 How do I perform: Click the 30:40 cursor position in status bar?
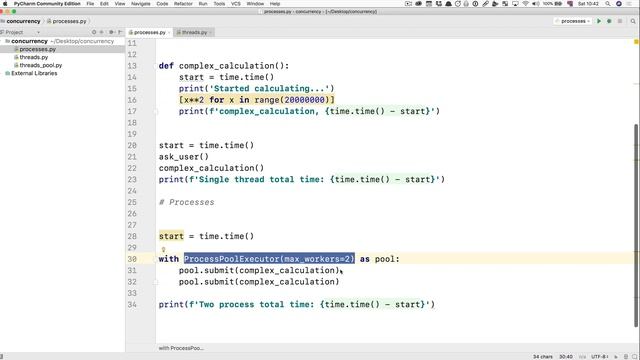566,357
